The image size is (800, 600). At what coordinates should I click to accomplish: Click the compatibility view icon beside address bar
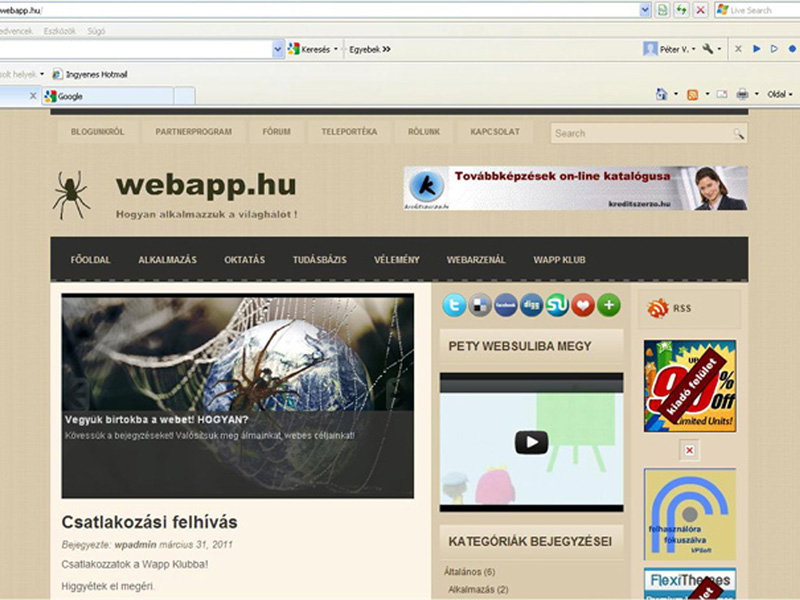point(662,10)
